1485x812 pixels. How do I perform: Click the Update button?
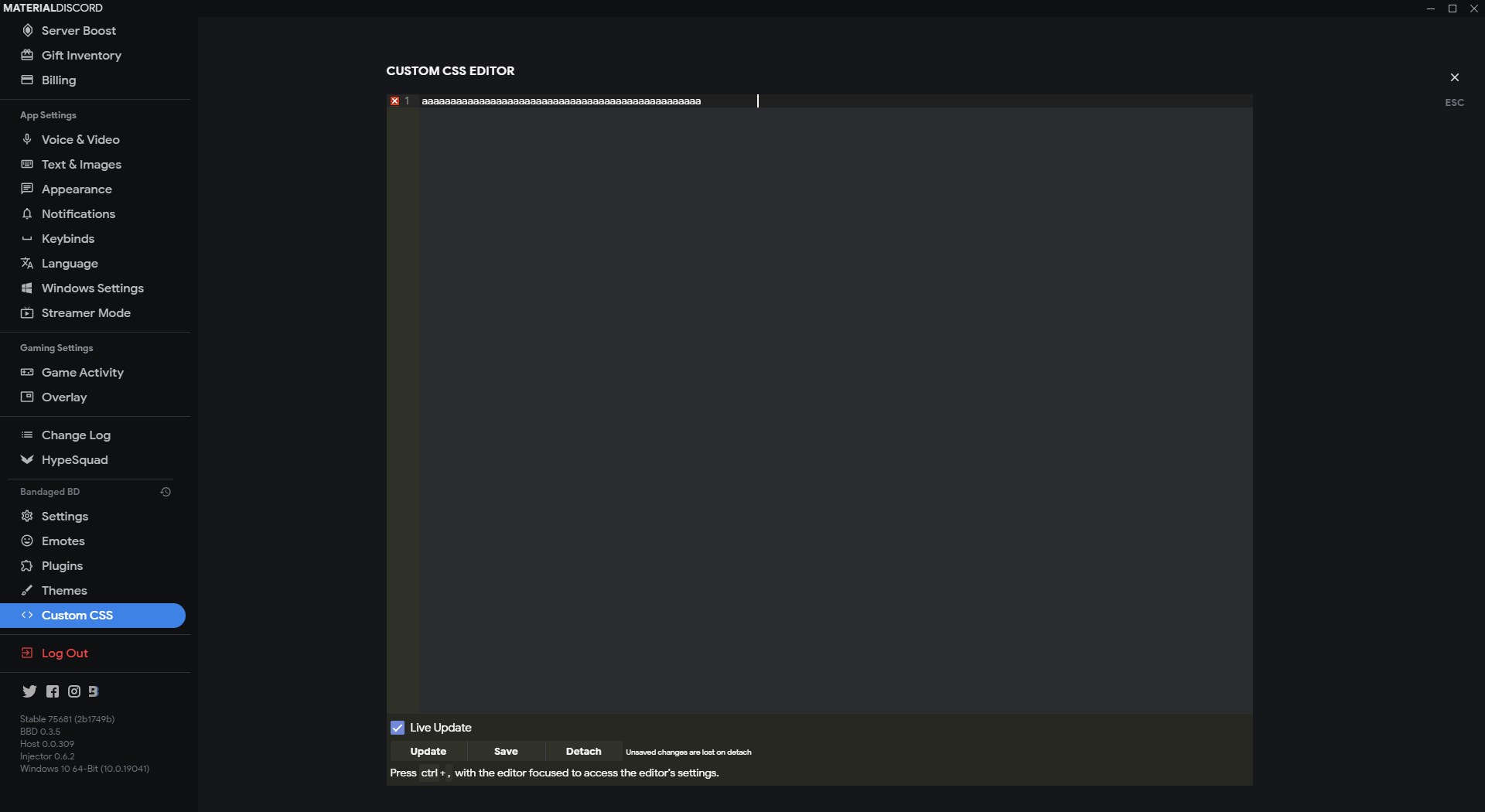tap(428, 751)
